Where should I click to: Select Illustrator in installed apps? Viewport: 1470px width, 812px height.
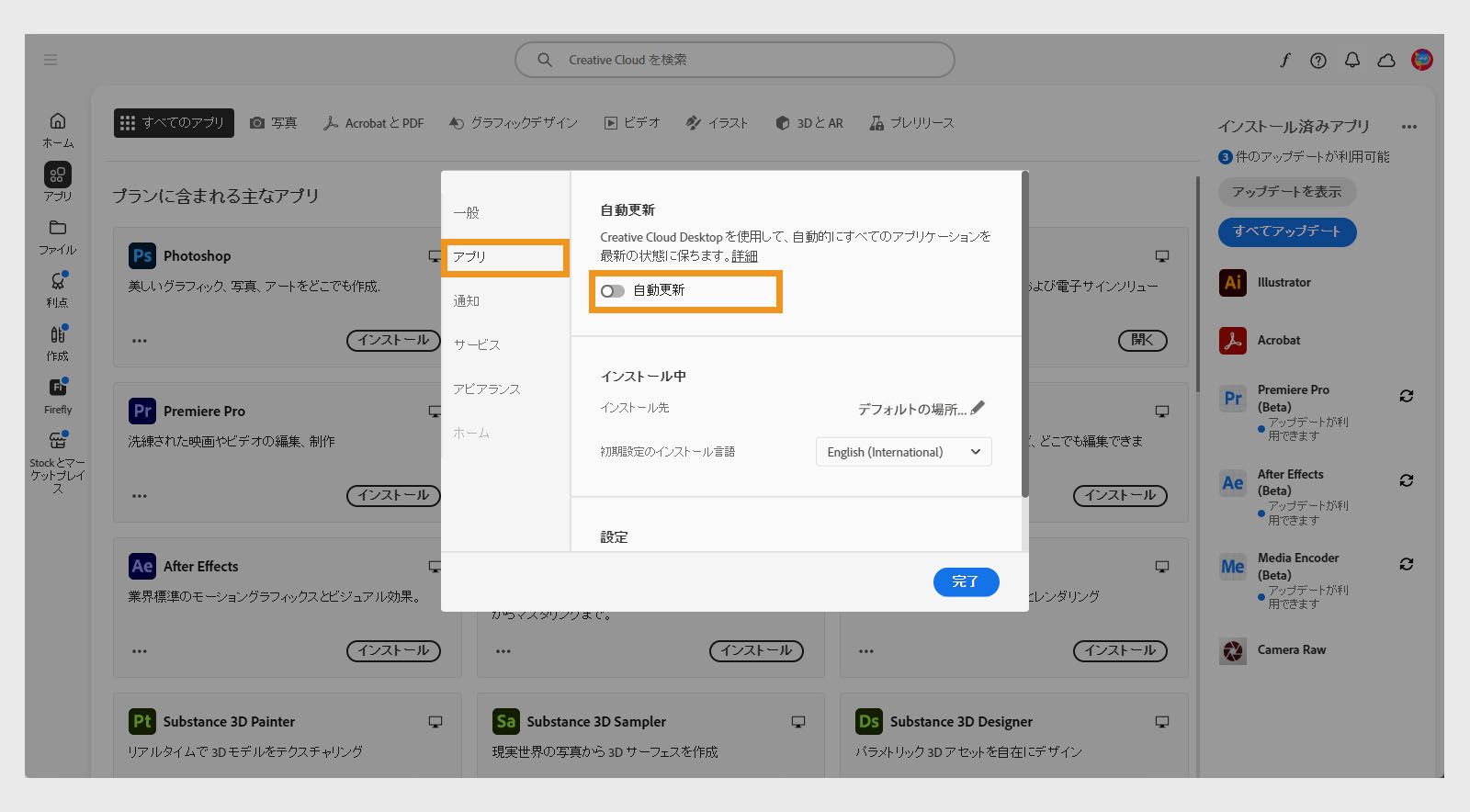pos(1266,283)
